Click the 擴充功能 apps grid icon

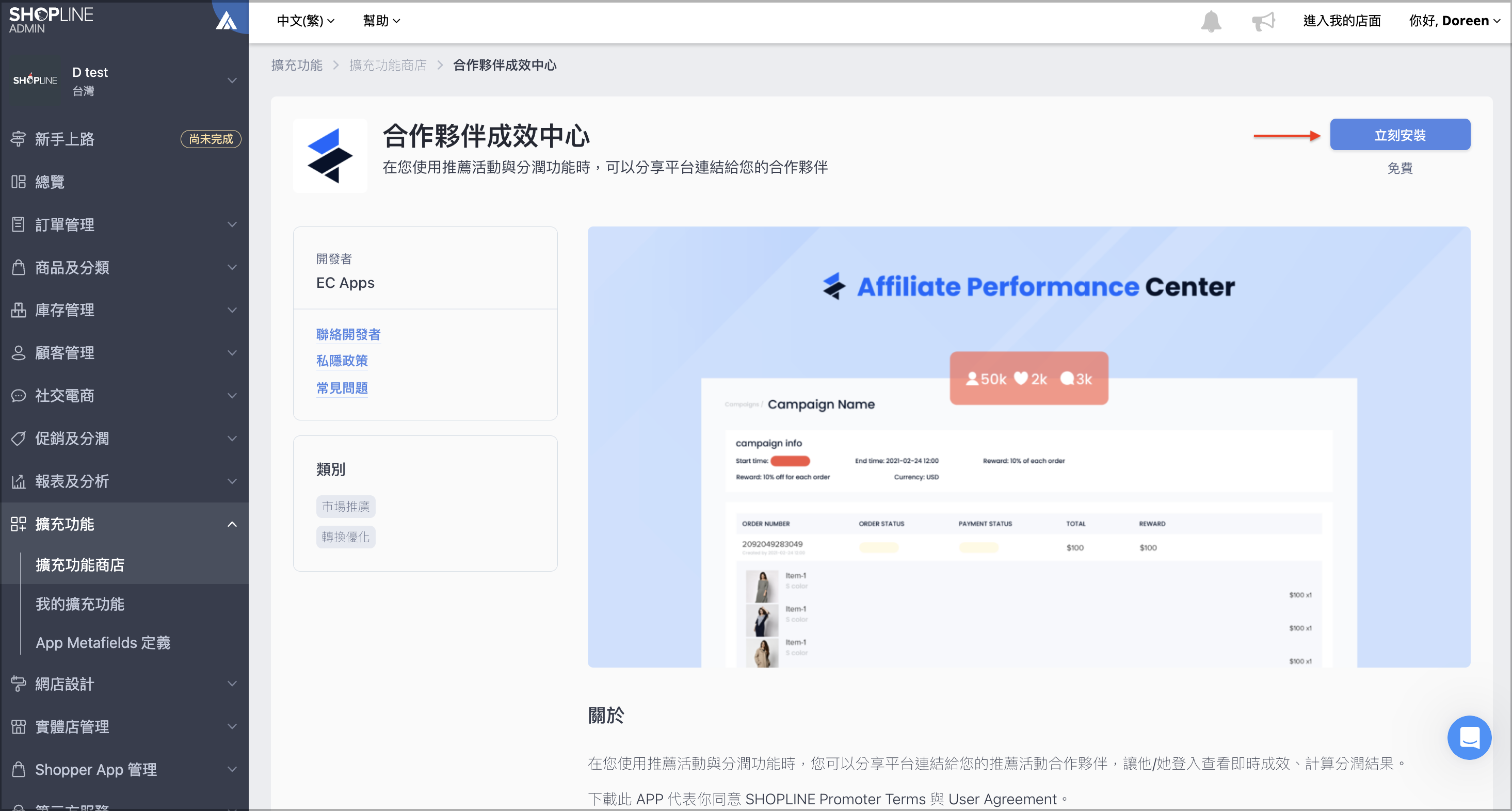pyautogui.click(x=18, y=524)
